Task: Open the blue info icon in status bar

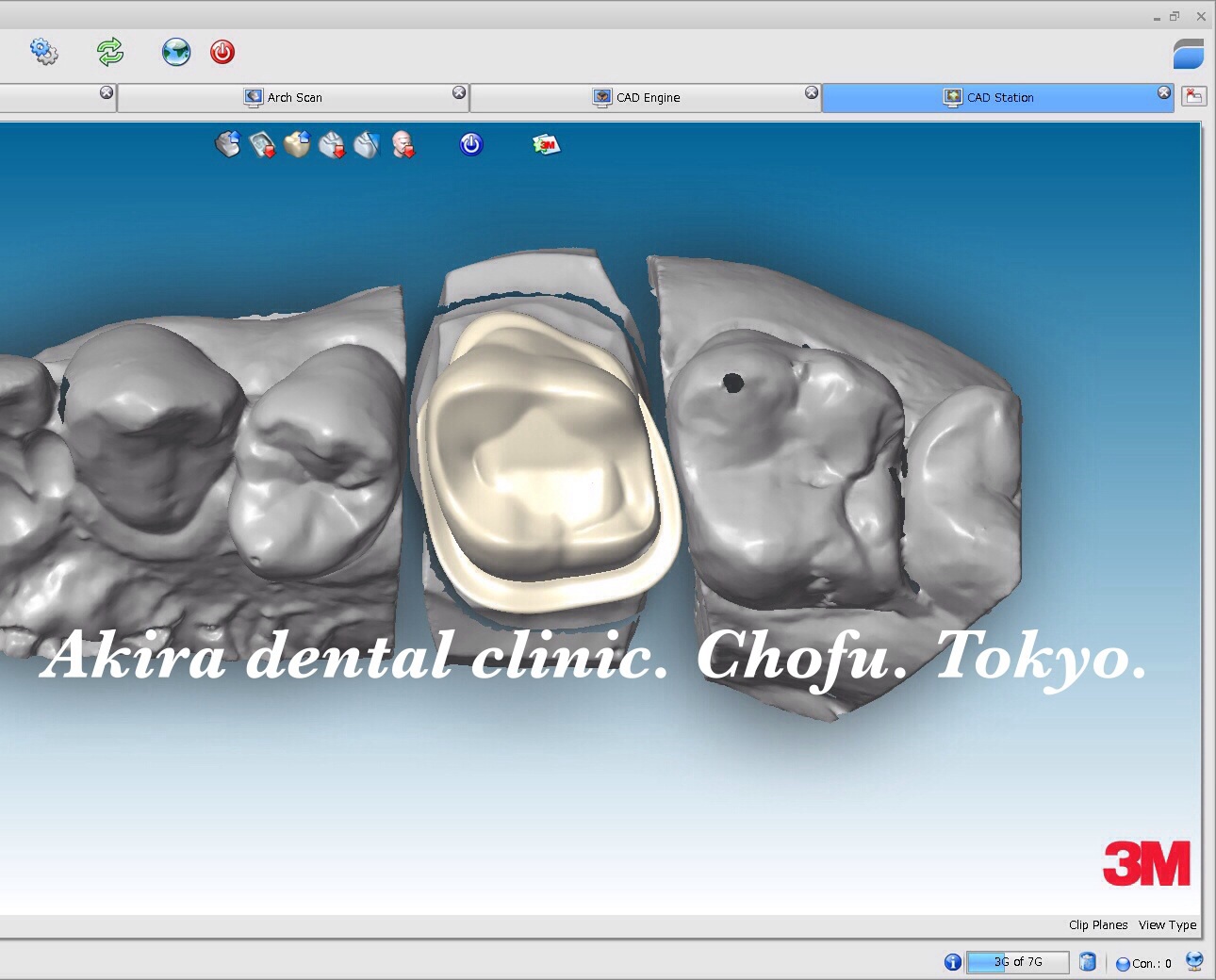Action: pos(953,962)
